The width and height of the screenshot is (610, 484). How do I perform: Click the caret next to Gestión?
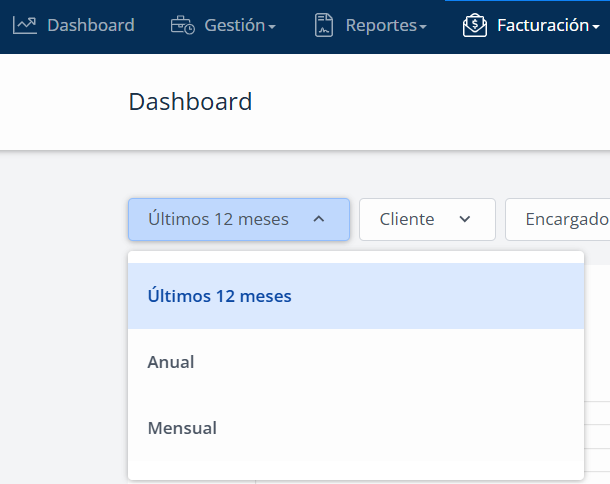tap(272, 27)
